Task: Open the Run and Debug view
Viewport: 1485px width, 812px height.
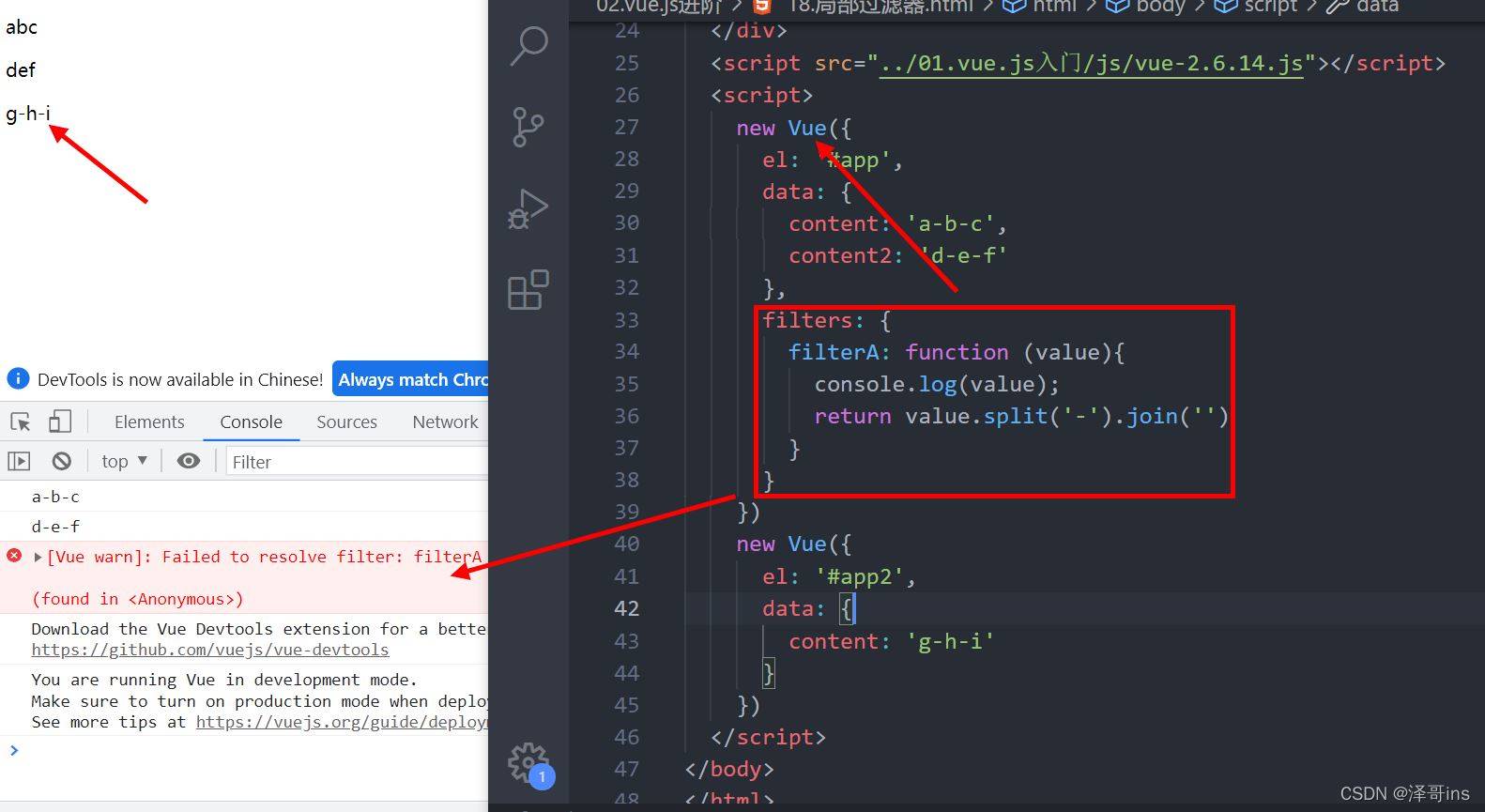Action: click(x=528, y=208)
